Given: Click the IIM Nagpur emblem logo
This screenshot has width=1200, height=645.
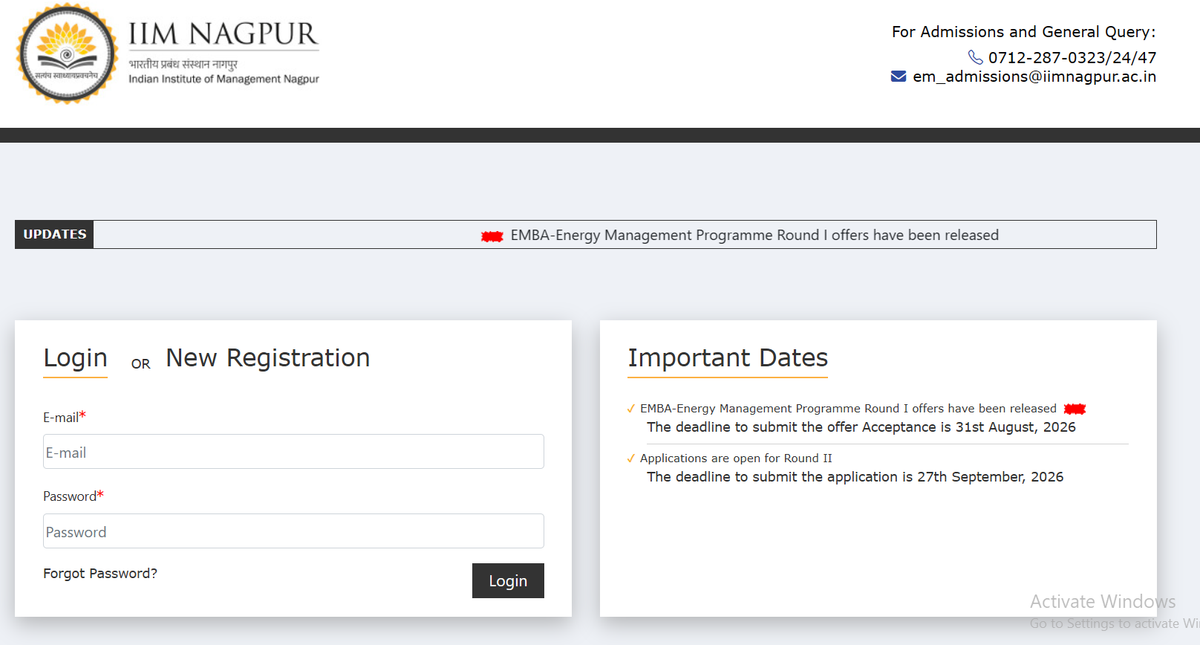Looking at the screenshot, I should click(x=66, y=54).
